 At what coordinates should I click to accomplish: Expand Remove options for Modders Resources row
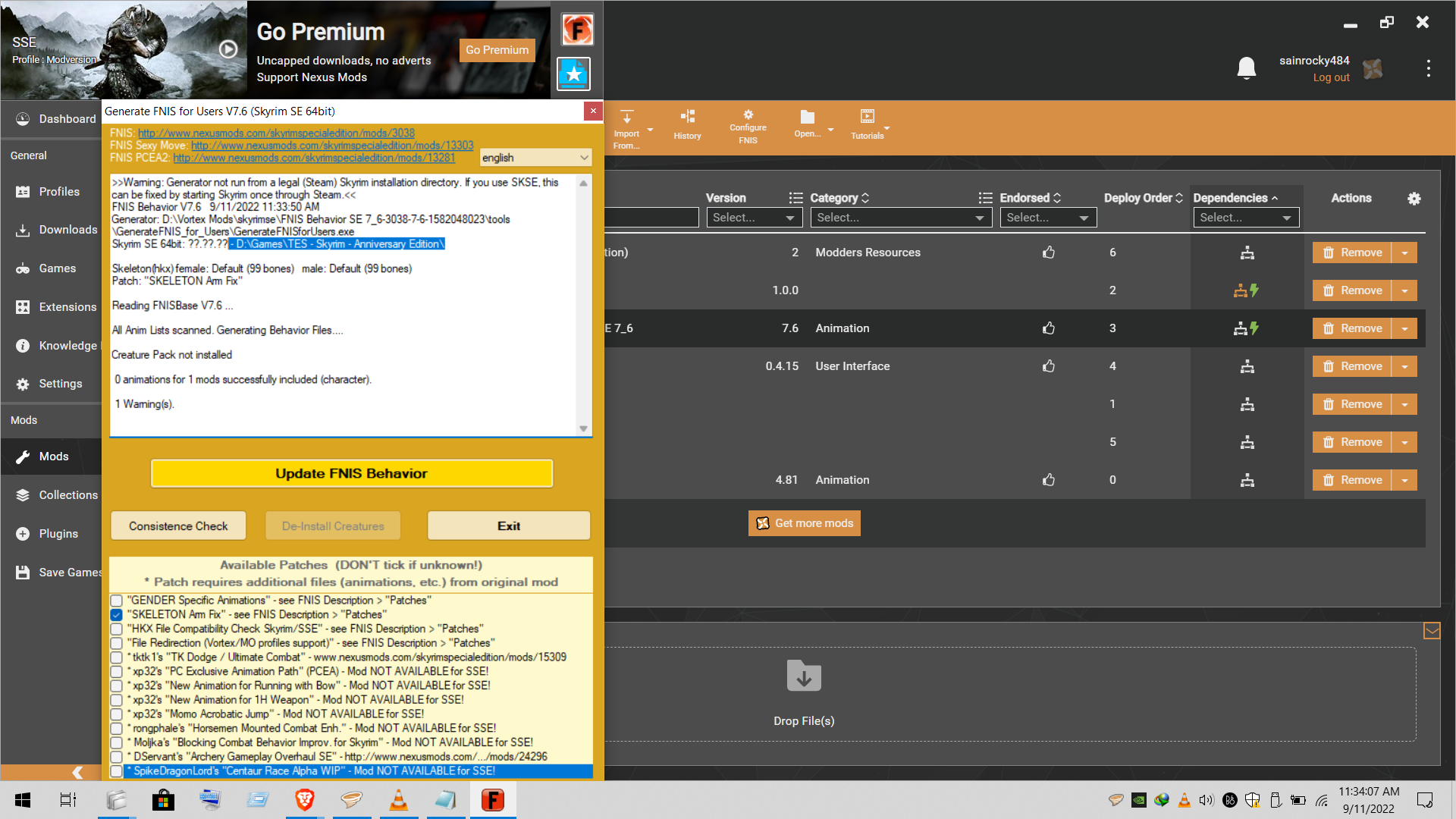1404,253
